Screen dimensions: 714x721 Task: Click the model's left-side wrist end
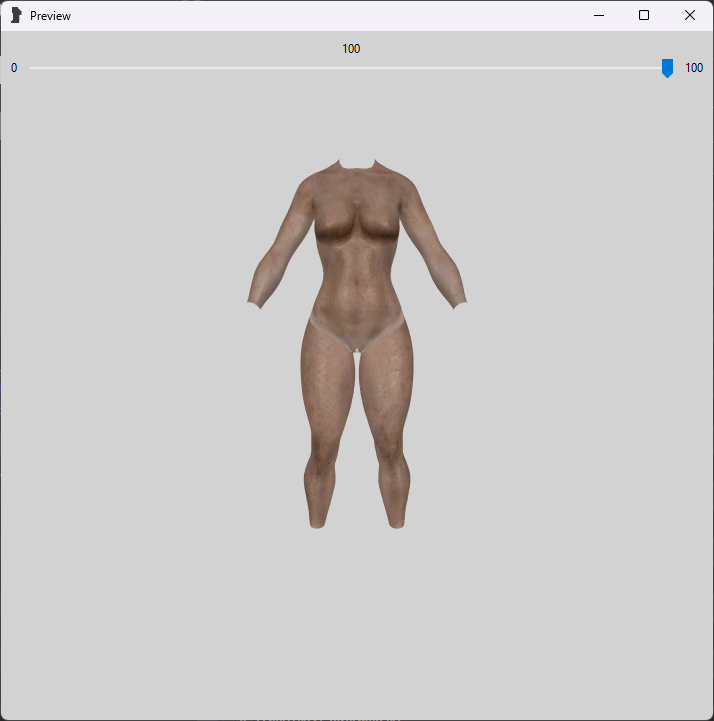(x=255, y=300)
